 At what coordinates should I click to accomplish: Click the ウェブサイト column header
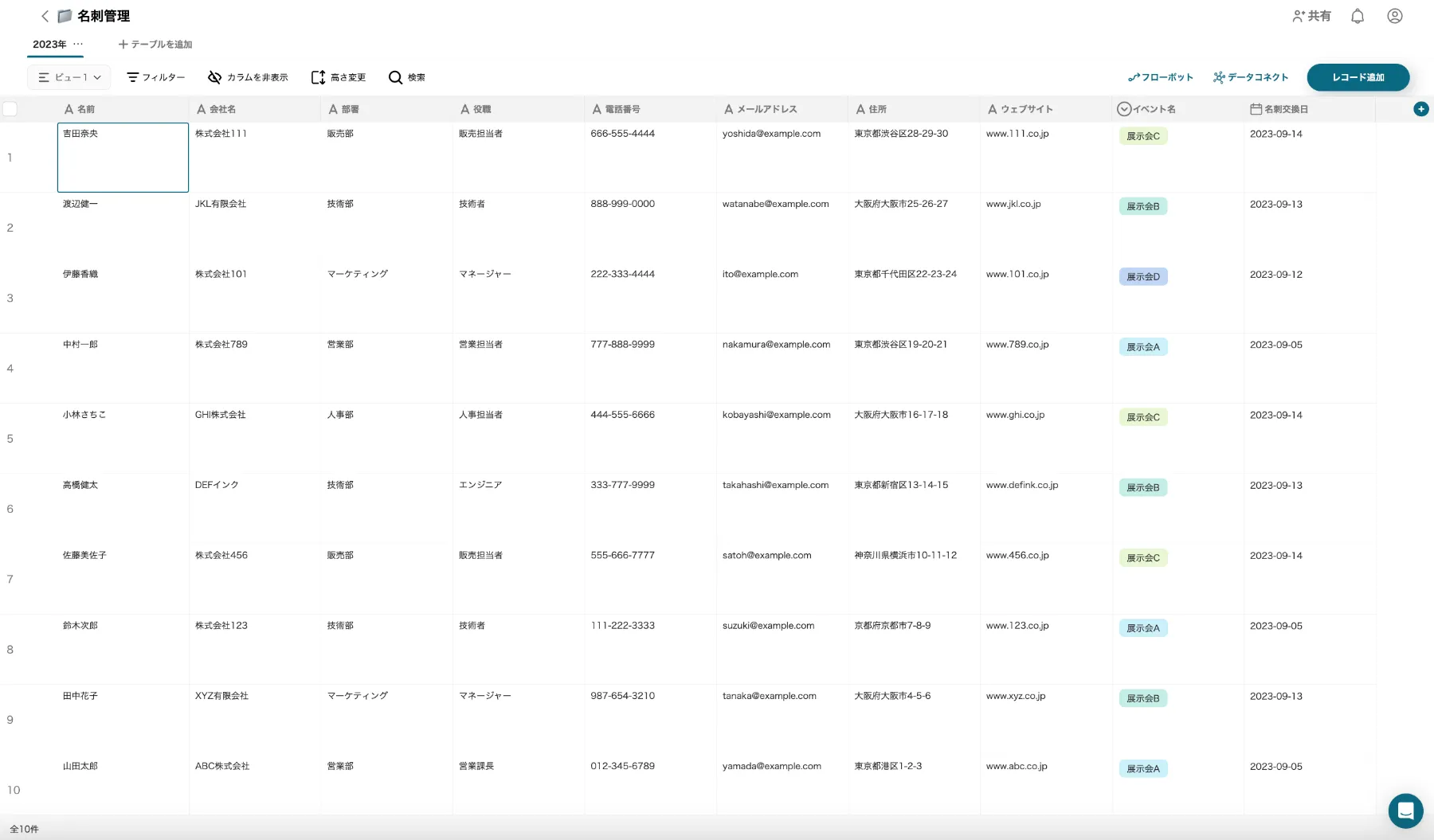pos(1046,109)
